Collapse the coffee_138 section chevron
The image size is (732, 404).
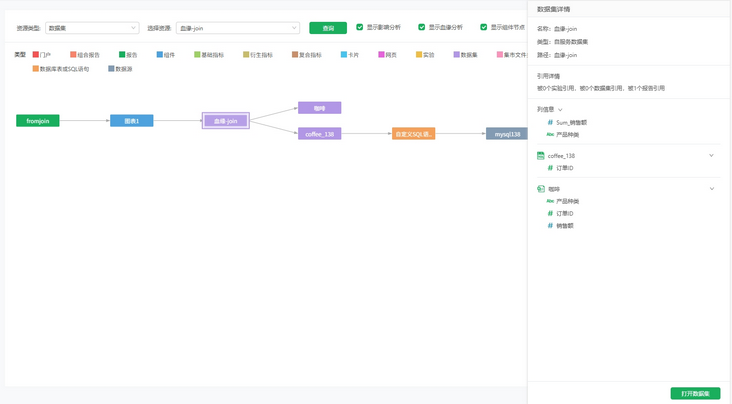[711, 156]
